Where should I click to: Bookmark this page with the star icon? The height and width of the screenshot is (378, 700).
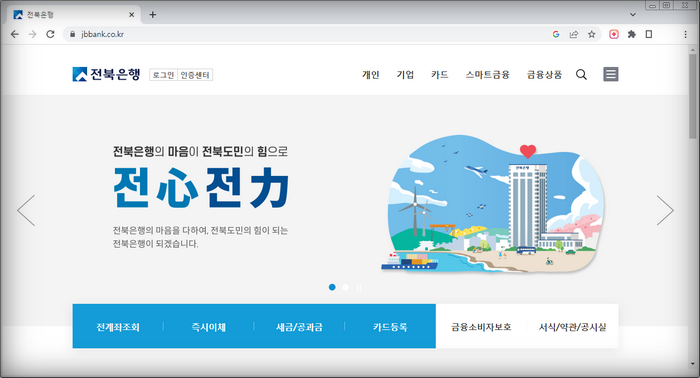click(x=592, y=34)
